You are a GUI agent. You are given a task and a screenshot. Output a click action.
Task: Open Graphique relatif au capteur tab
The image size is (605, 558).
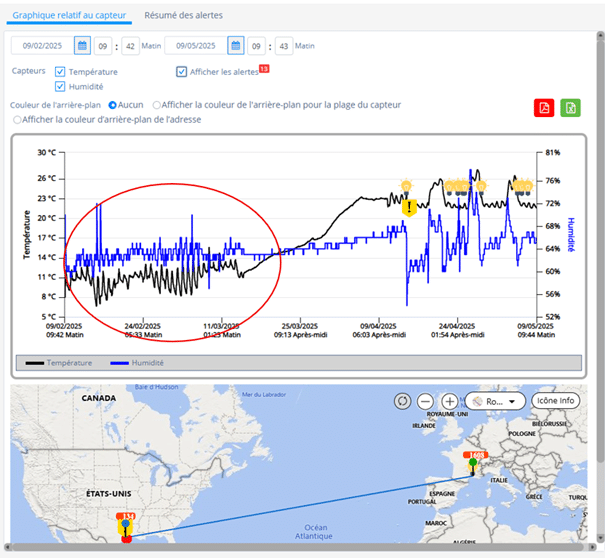69,16
